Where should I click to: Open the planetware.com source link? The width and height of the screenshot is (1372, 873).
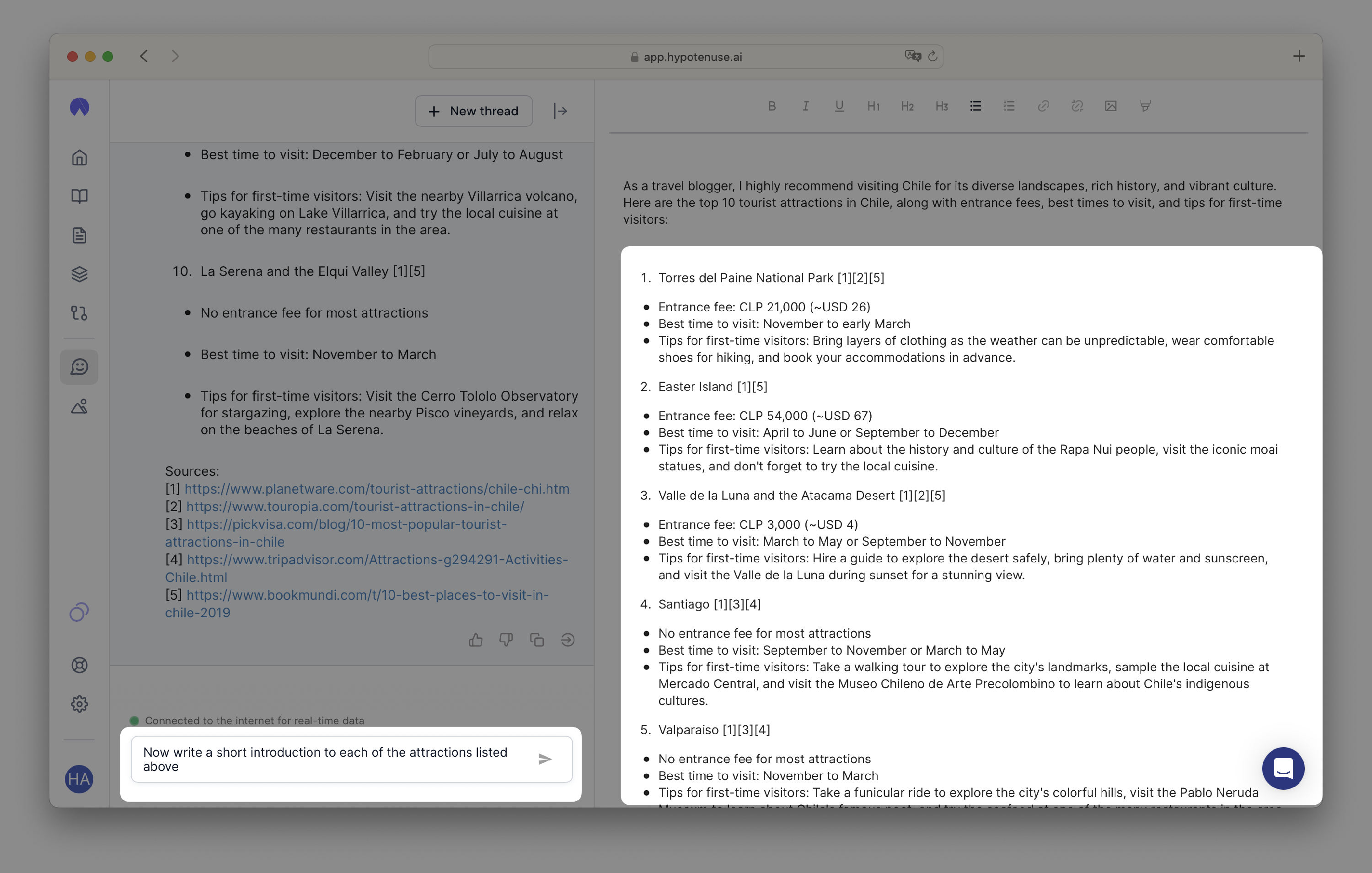coord(377,489)
